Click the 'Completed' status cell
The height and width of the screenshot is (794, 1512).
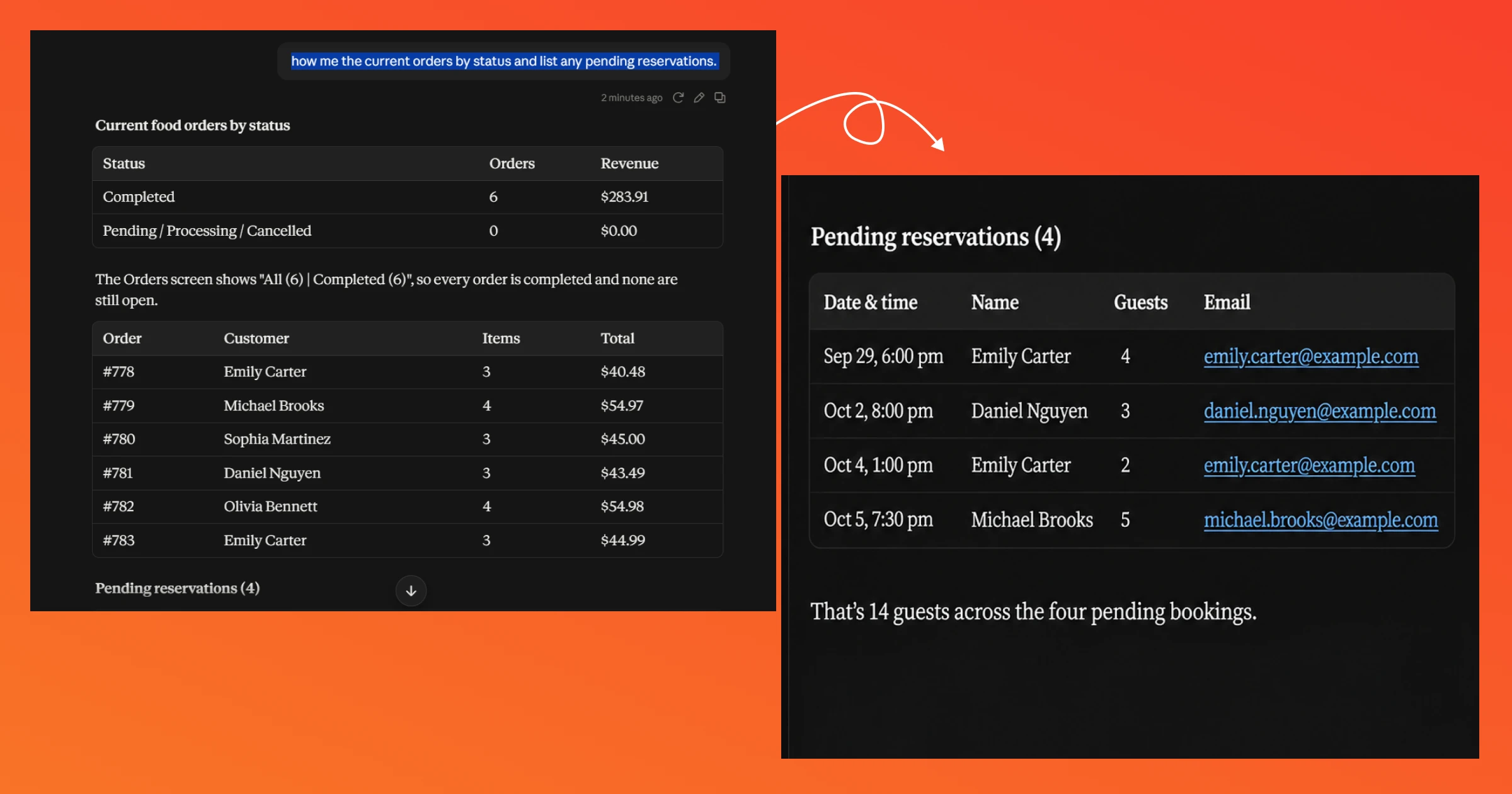[x=139, y=197]
